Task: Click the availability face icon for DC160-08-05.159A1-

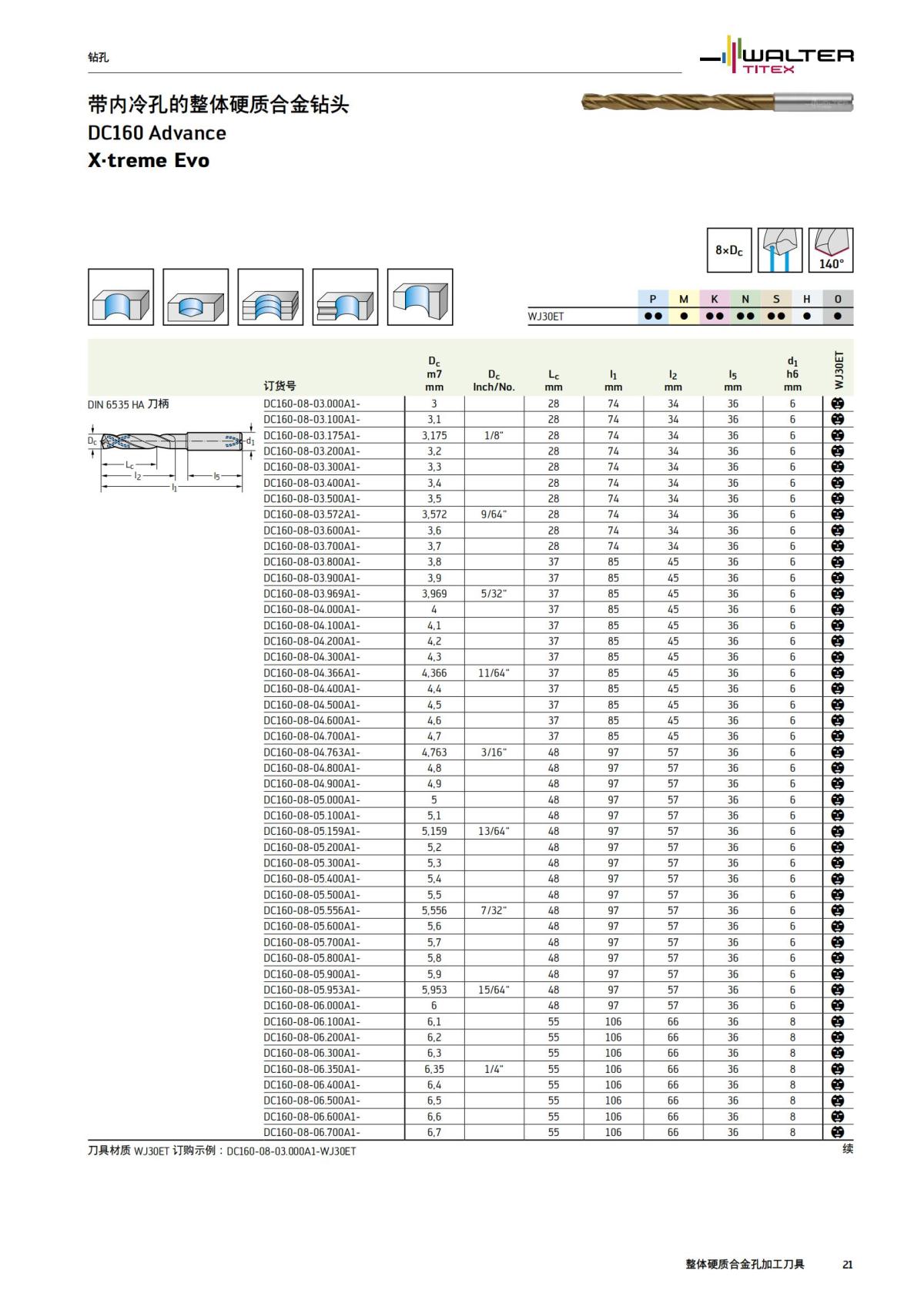Action: coord(838,831)
